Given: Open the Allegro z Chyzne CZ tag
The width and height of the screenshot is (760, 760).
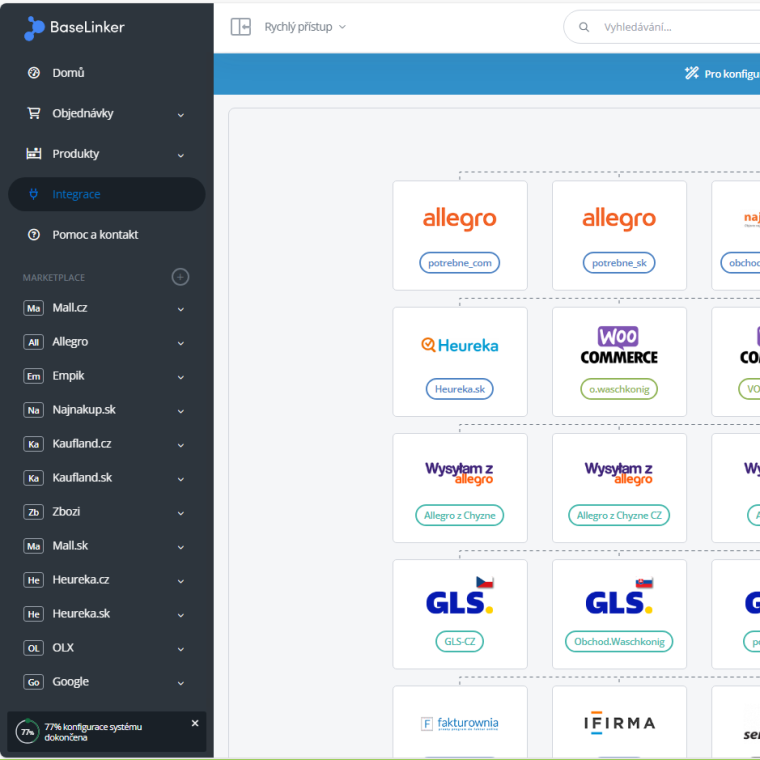Looking at the screenshot, I should tap(619, 515).
